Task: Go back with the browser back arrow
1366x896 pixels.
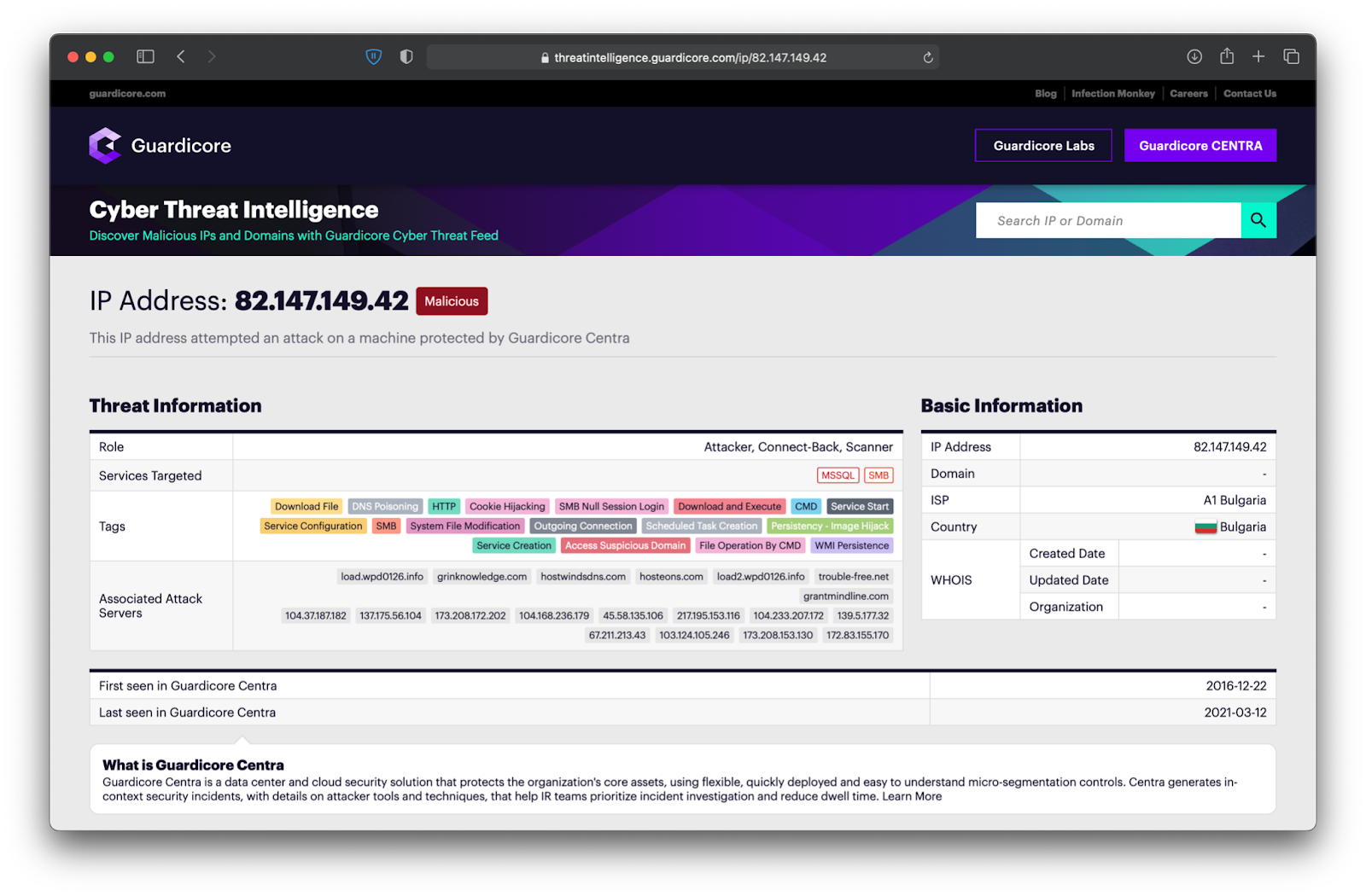Action: (181, 57)
